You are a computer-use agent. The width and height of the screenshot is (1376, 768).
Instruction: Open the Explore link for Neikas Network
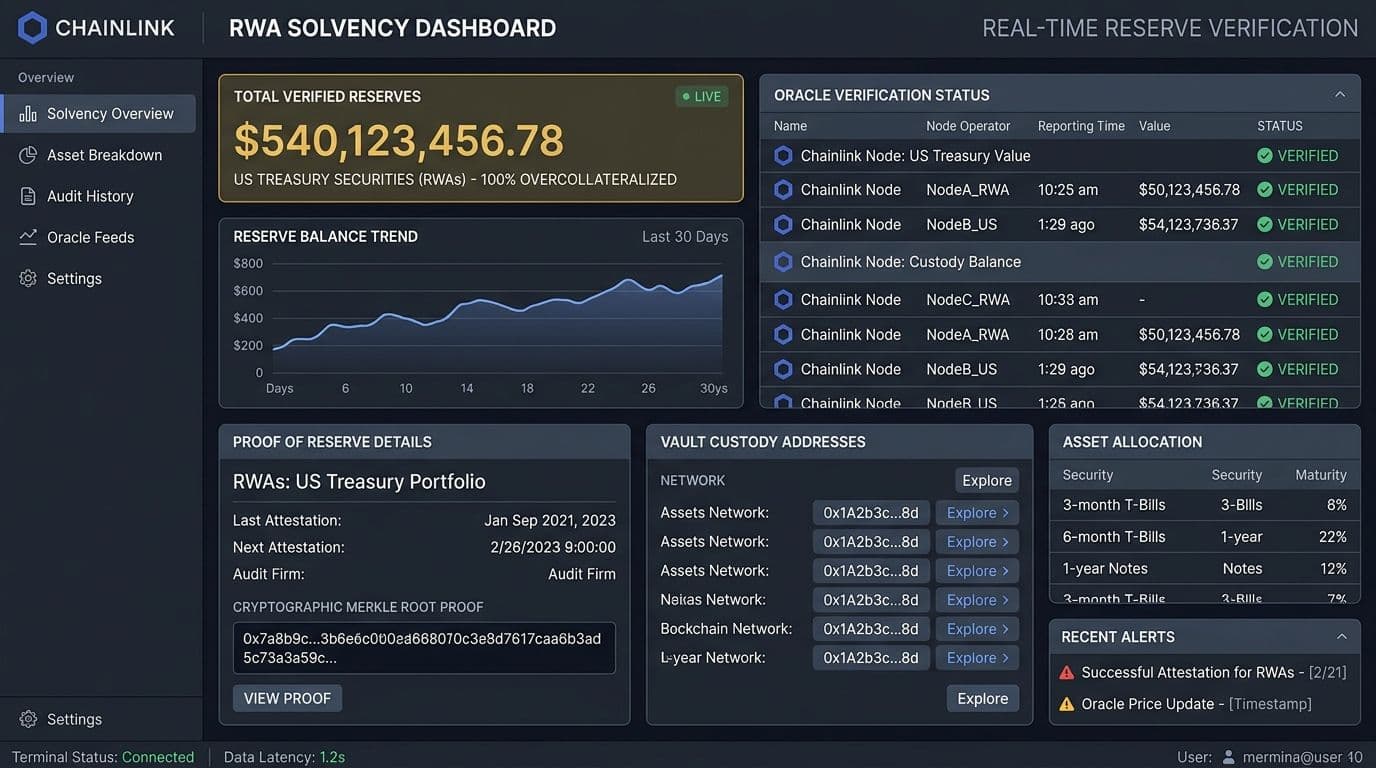977,600
